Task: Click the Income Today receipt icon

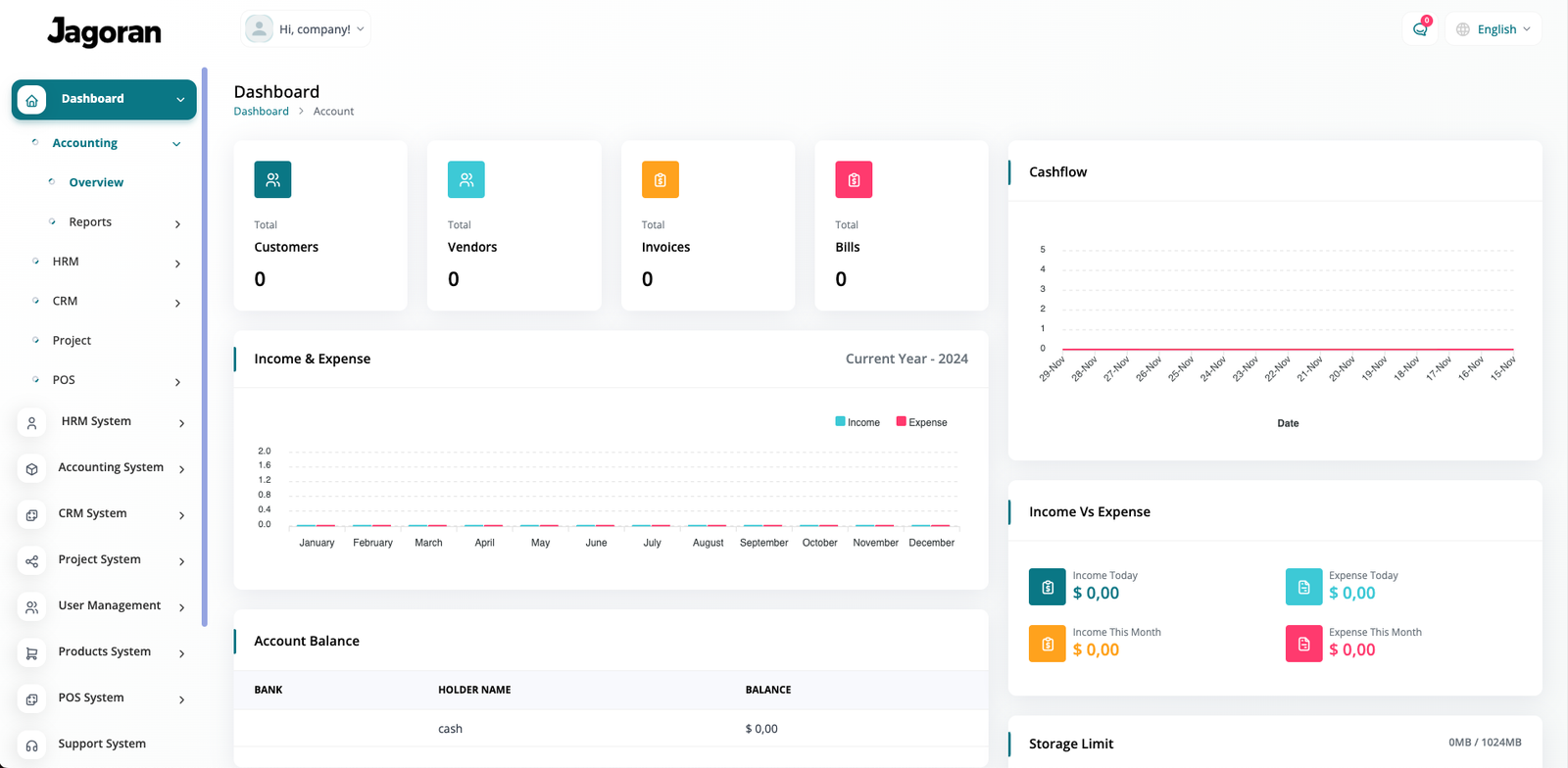Action: click(1047, 587)
